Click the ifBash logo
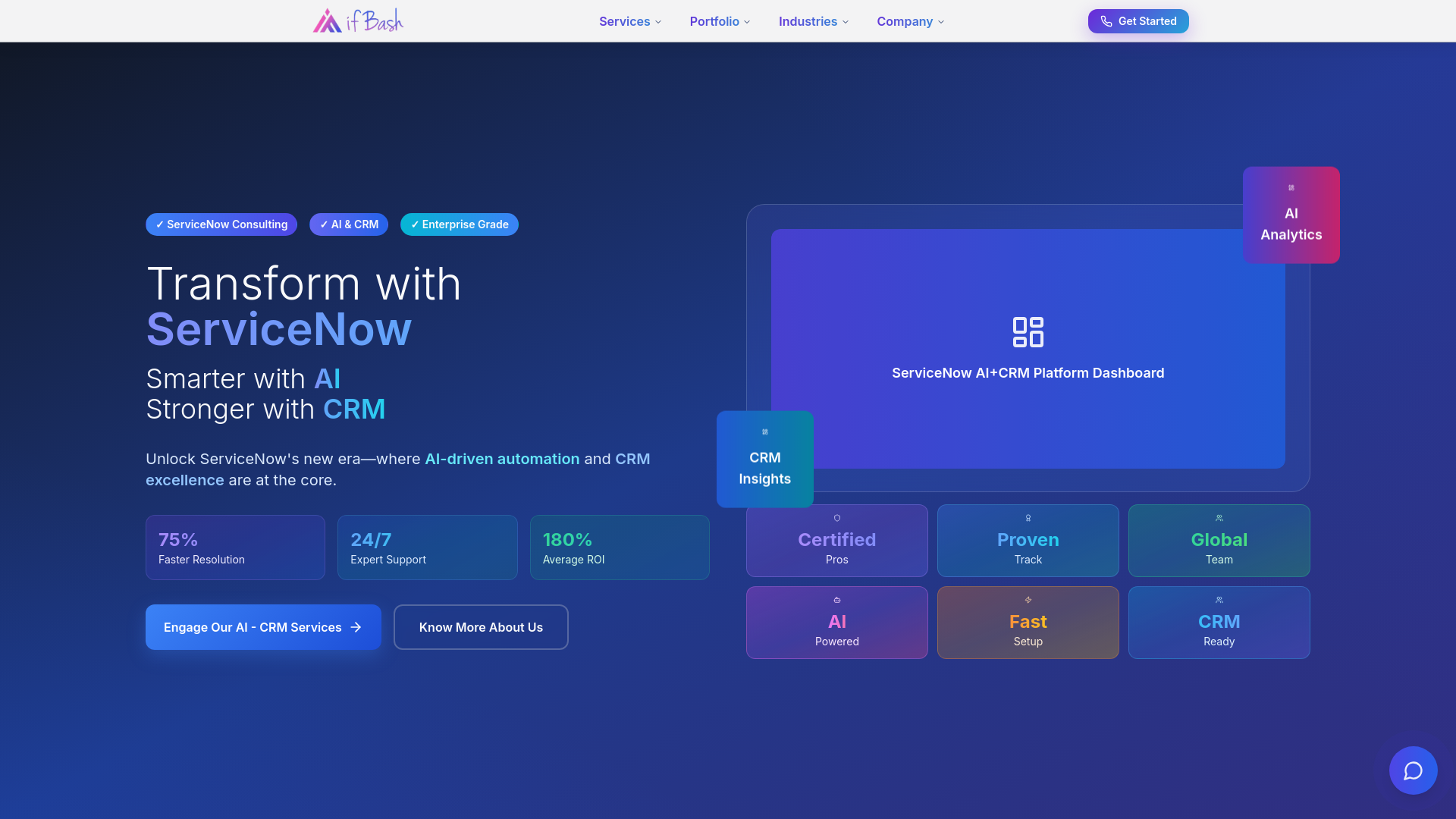Image resolution: width=1456 pixels, height=819 pixels. (358, 20)
